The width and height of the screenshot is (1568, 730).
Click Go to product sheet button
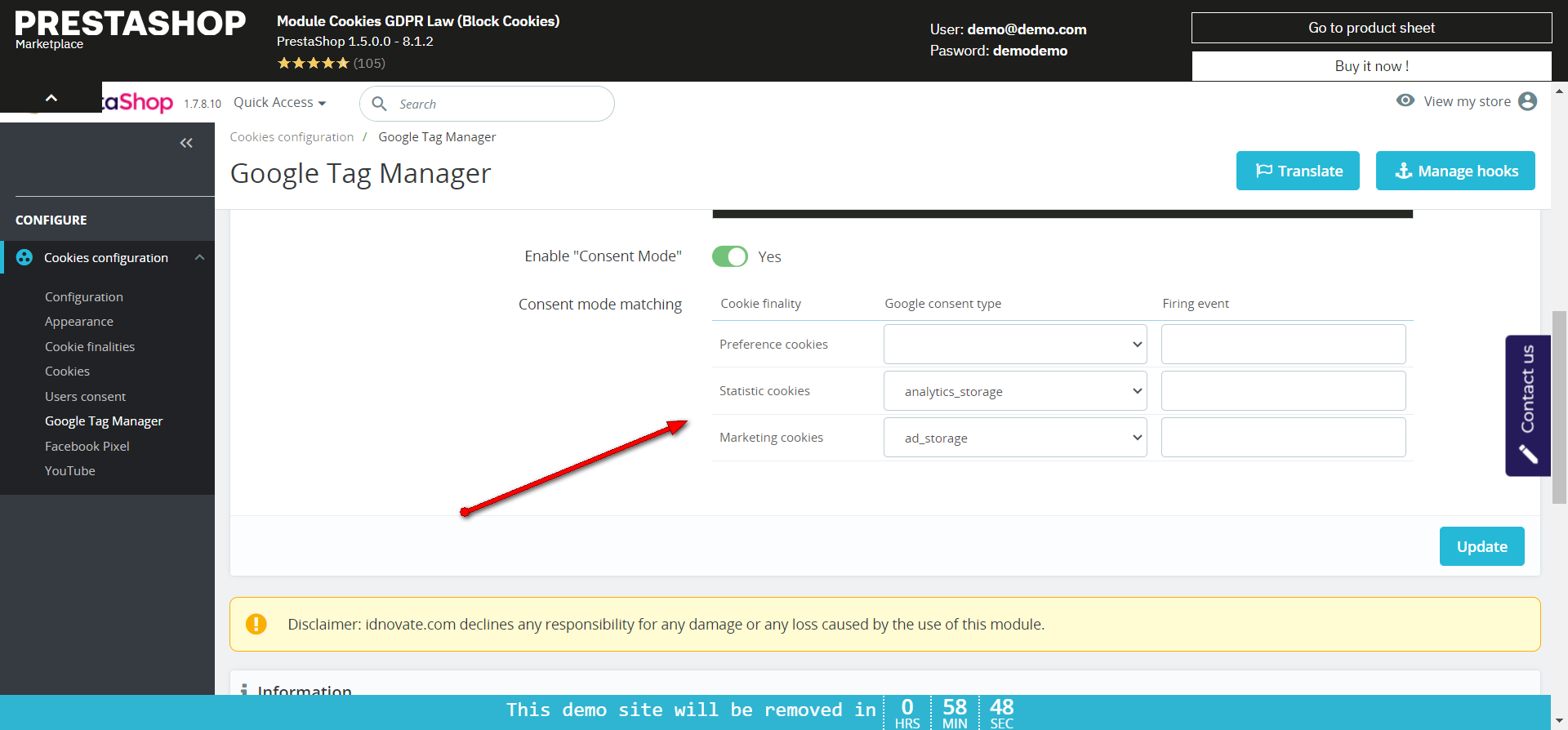tap(1372, 28)
